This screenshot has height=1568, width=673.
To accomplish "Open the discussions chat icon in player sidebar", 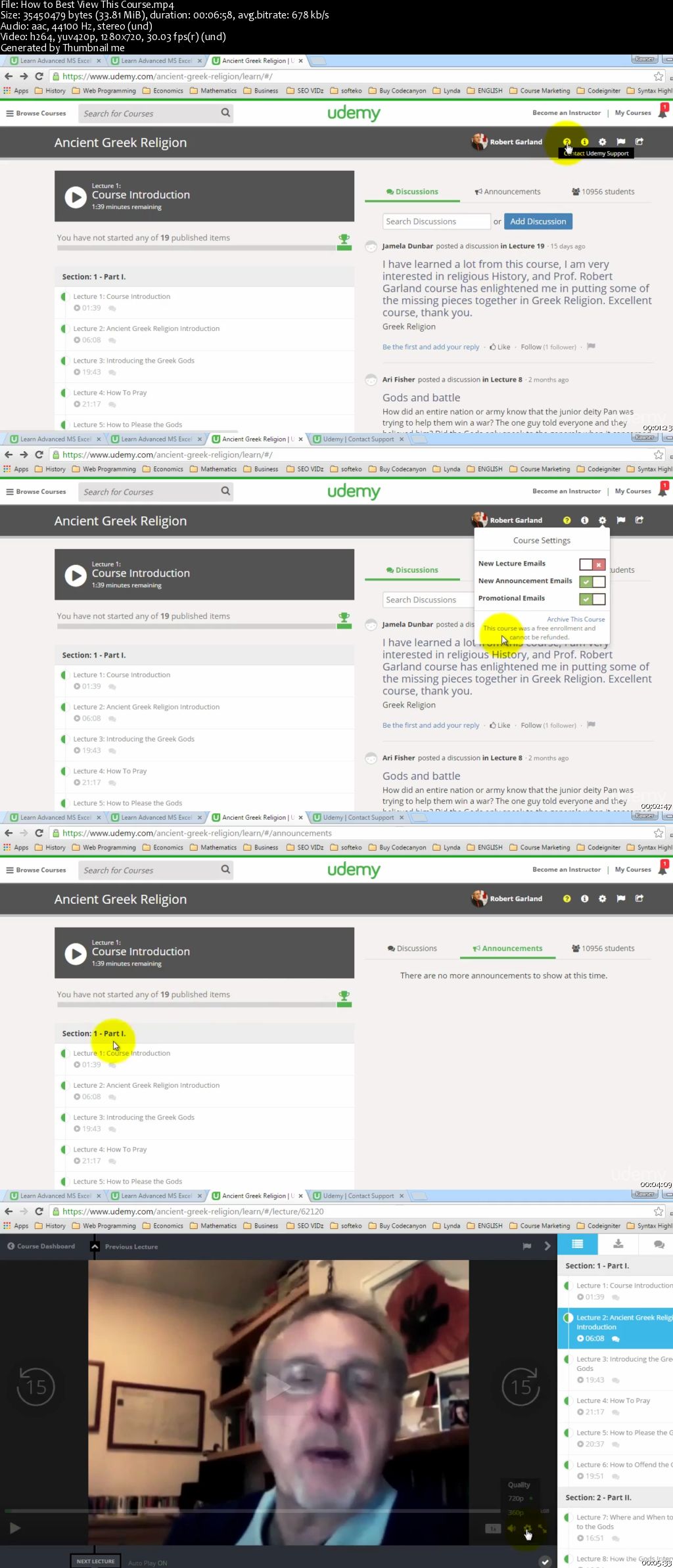I will coord(659,1244).
